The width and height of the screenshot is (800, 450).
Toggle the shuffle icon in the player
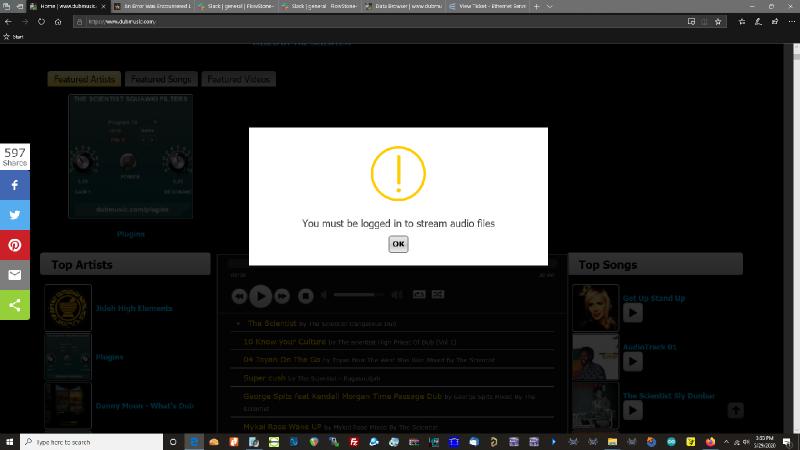(438, 295)
